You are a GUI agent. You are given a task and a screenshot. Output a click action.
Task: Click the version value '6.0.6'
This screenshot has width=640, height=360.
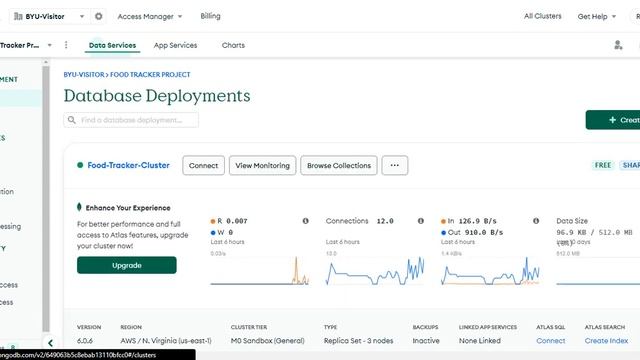tap(85, 340)
